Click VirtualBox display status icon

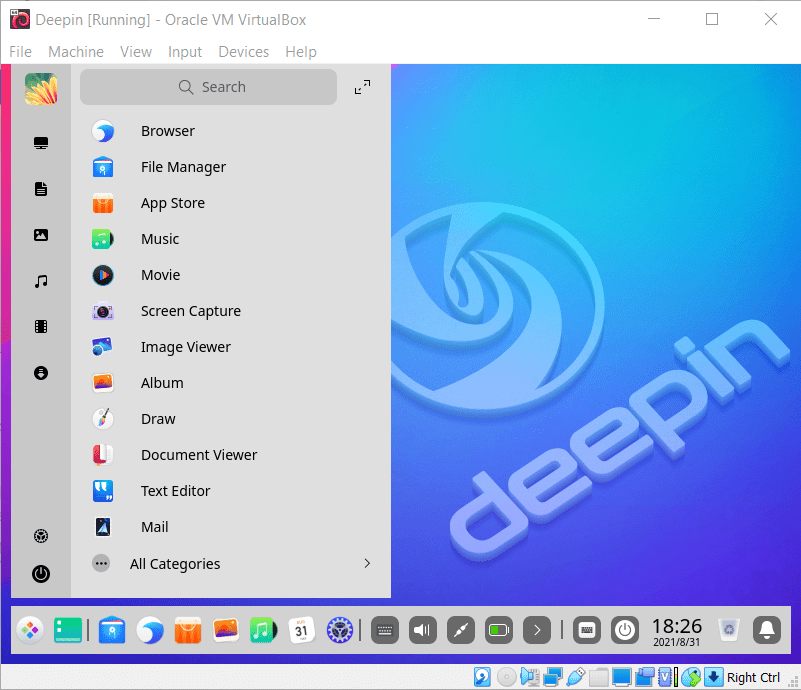tap(621, 677)
